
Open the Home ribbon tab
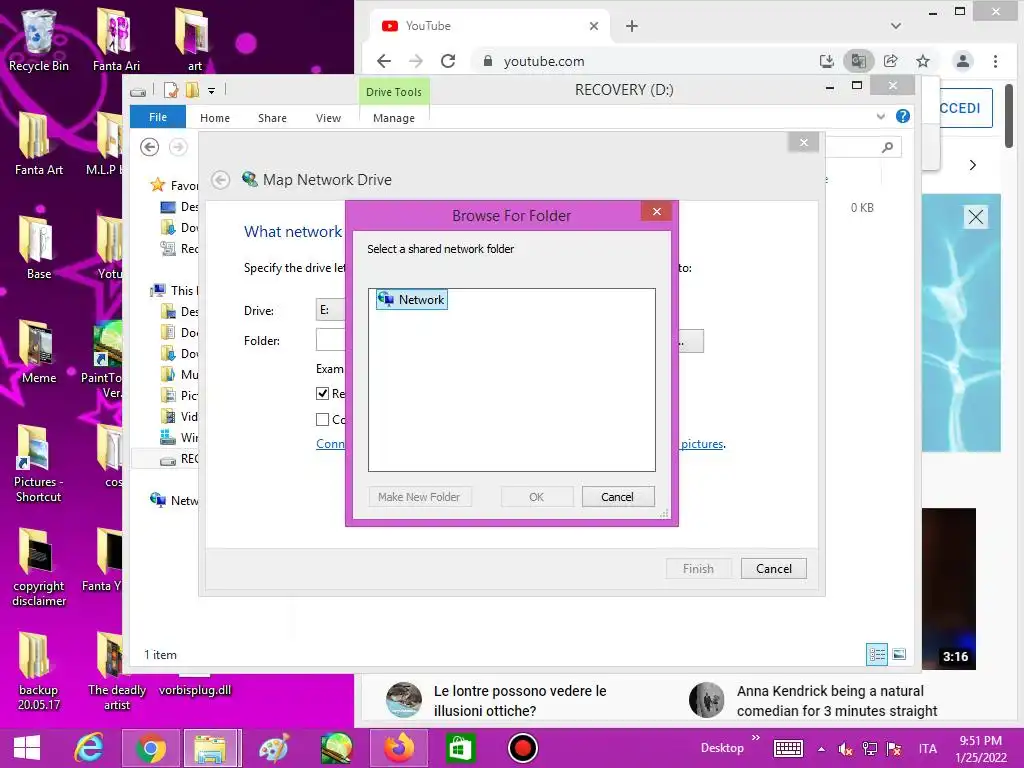point(215,118)
